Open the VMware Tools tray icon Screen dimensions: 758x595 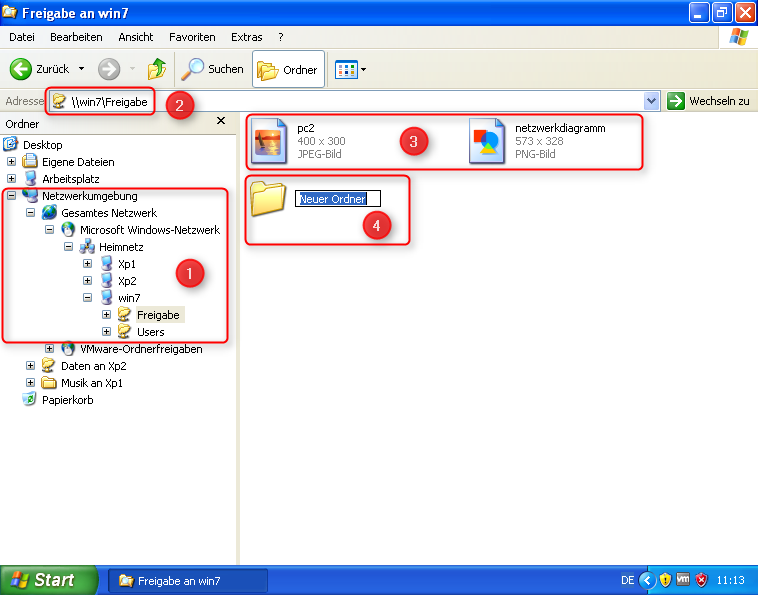coord(683,579)
